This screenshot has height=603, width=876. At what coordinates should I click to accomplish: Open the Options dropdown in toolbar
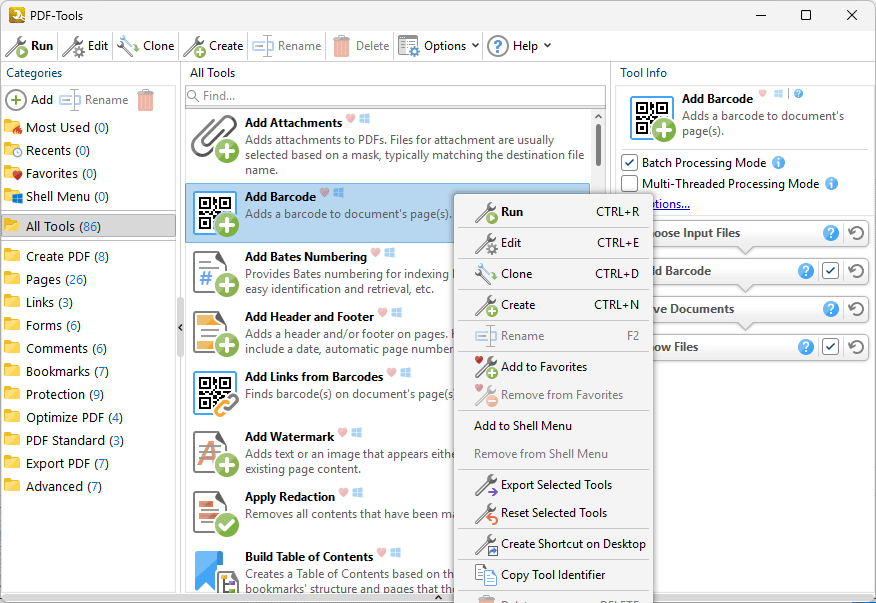coord(439,46)
